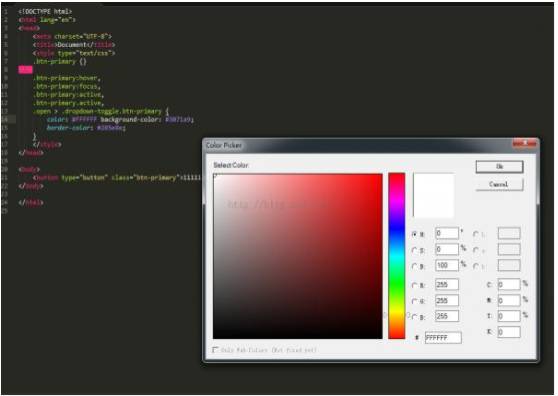Click the white color preview swatch
This screenshot has width=558, height=396.
coord(433,195)
